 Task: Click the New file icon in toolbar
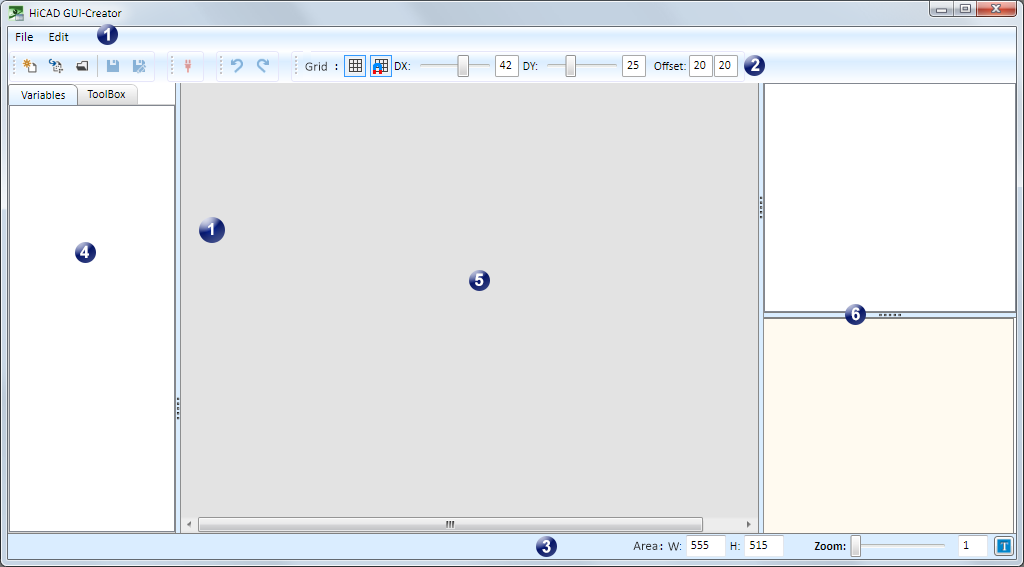click(30, 66)
